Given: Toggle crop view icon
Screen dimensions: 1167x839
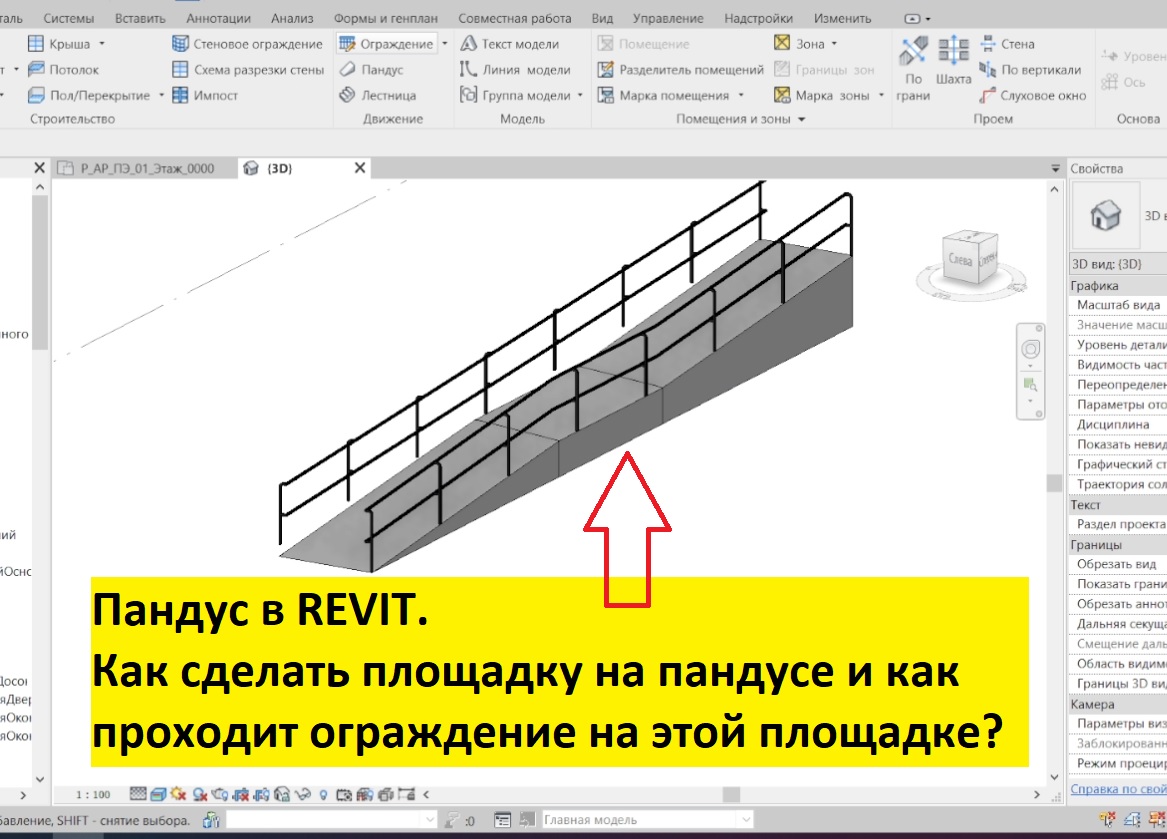Looking at the screenshot, I should 240,794.
